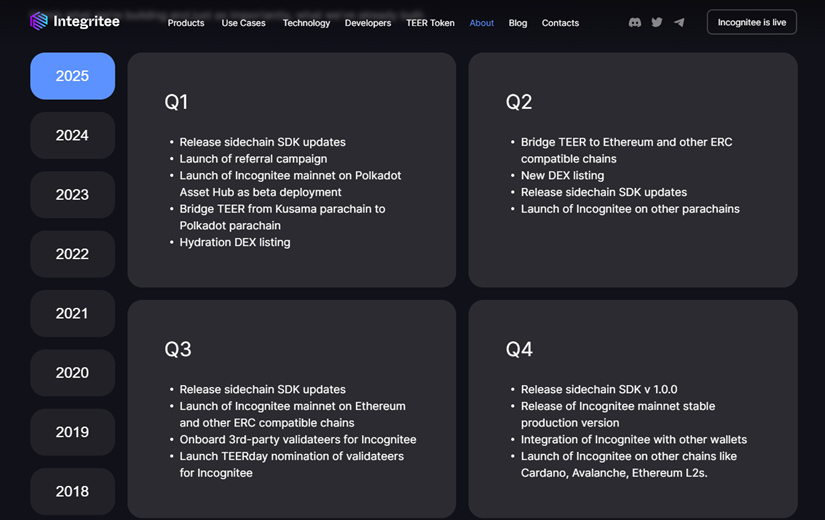Click "Launch of referral campaign" text
The width and height of the screenshot is (825, 520).
(x=253, y=158)
